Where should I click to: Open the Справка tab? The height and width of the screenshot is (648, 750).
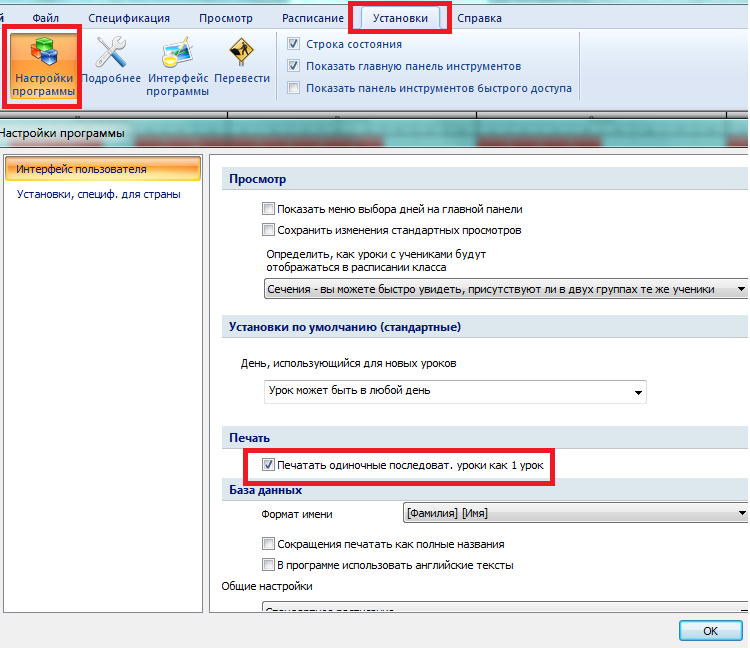479,18
